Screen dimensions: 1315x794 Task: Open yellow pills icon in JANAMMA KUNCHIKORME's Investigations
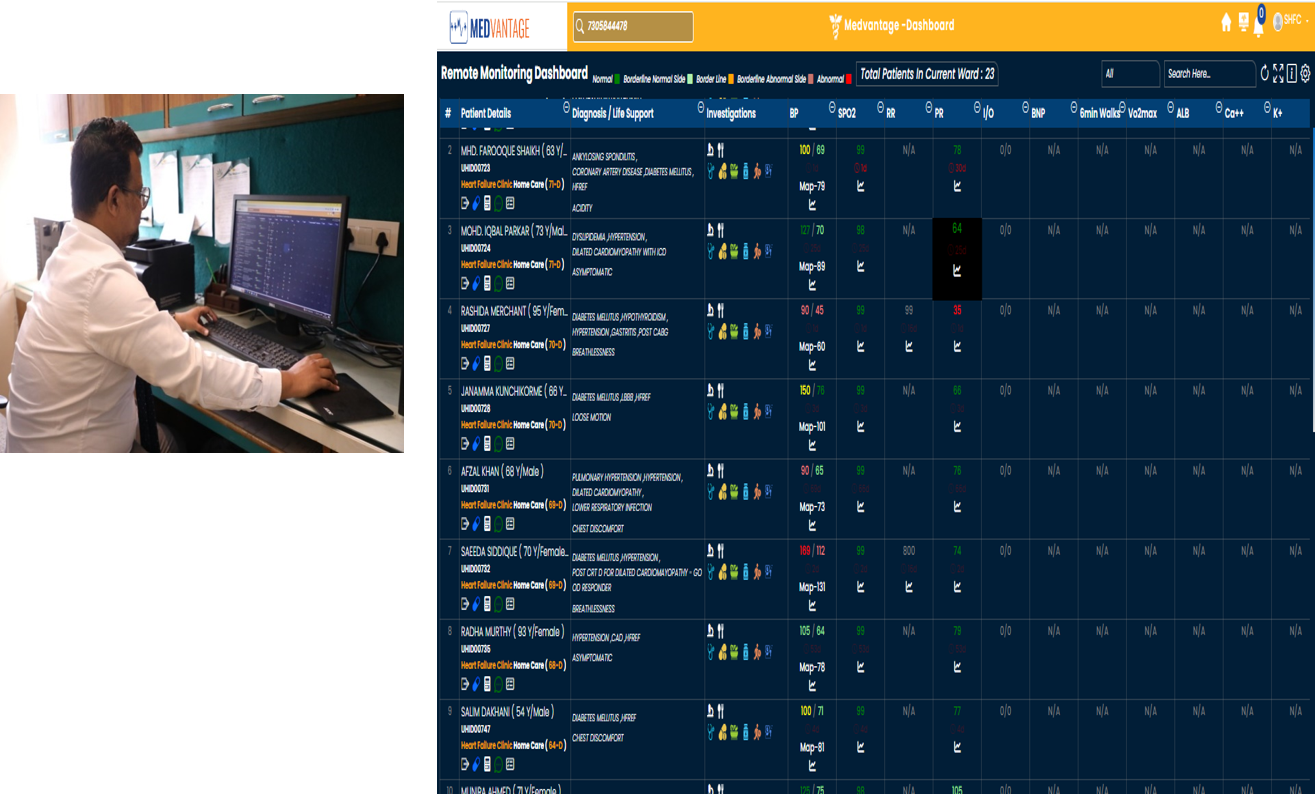coord(722,411)
